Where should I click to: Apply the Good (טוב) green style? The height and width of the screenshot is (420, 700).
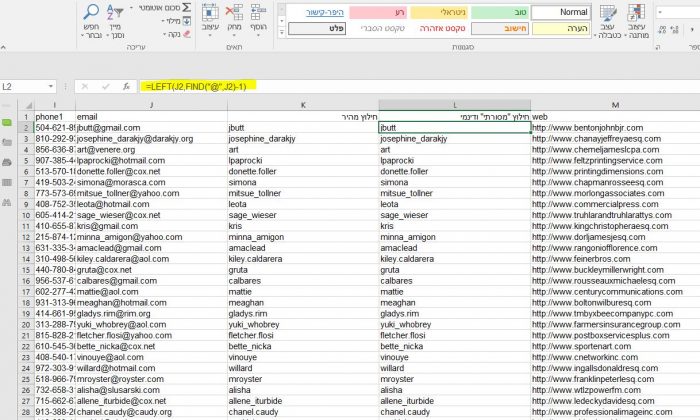500,12
